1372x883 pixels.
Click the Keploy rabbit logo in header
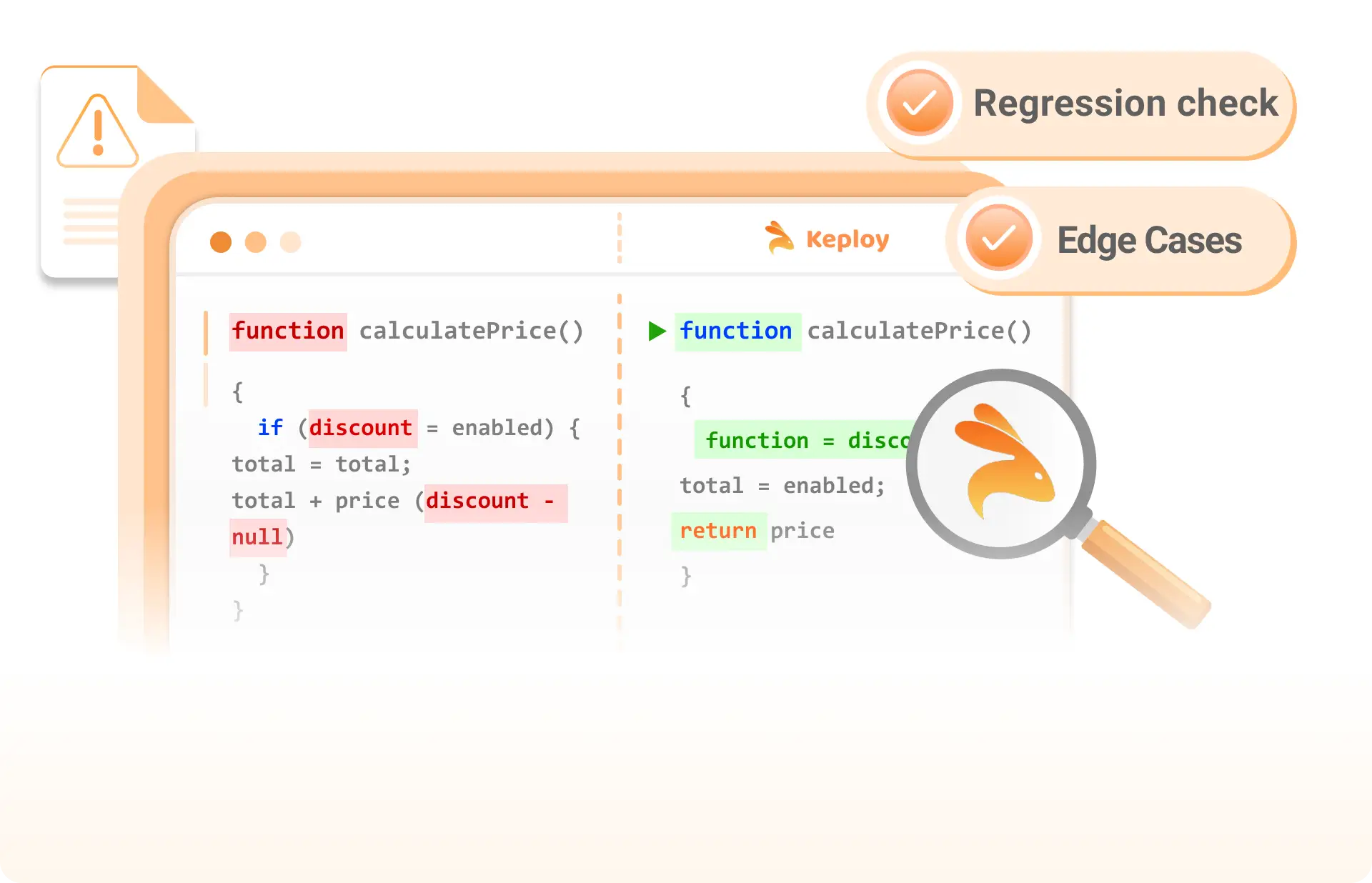click(x=779, y=238)
